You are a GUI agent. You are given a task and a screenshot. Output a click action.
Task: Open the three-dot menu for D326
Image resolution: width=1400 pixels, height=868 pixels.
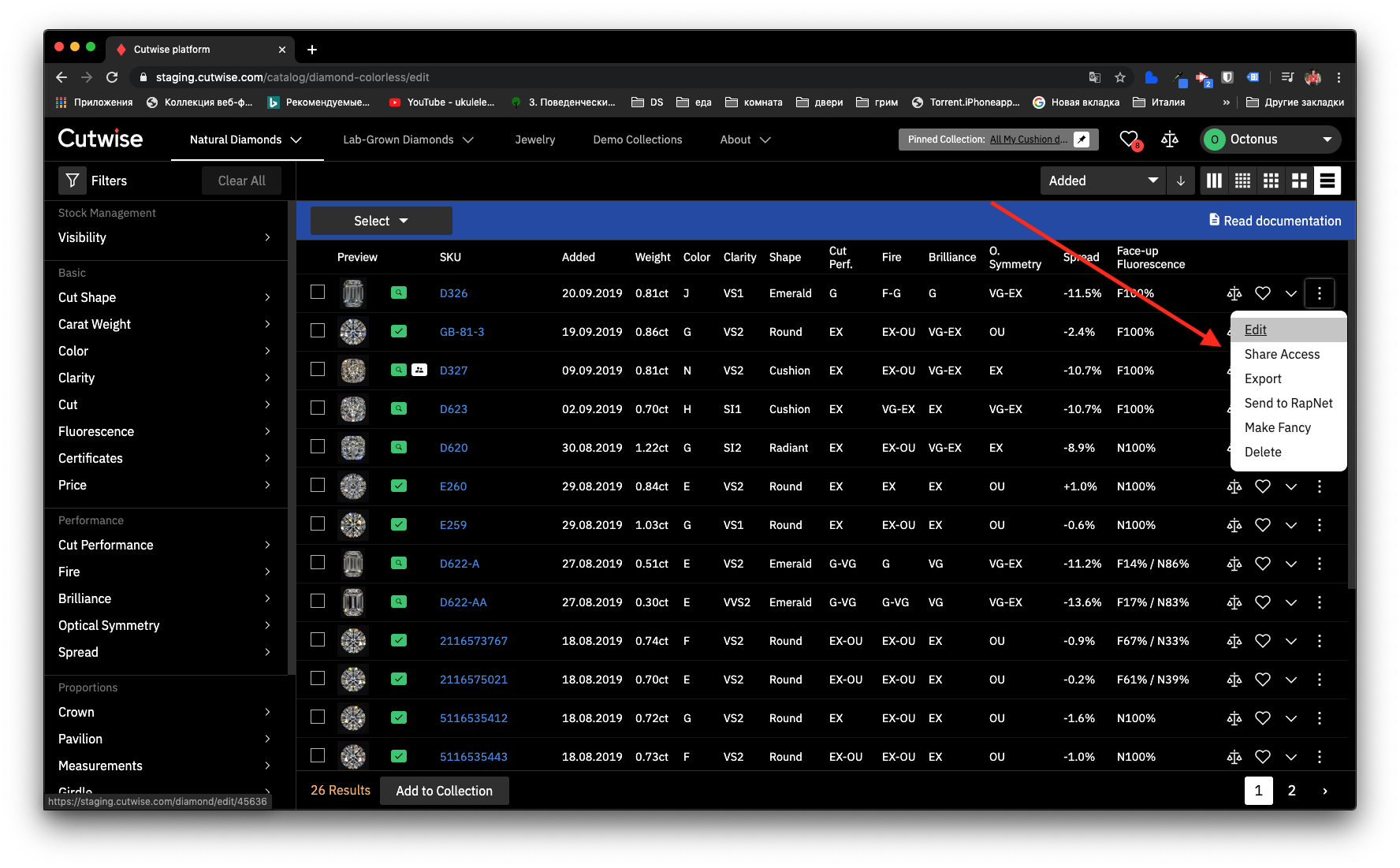click(x=1320, y=293)
